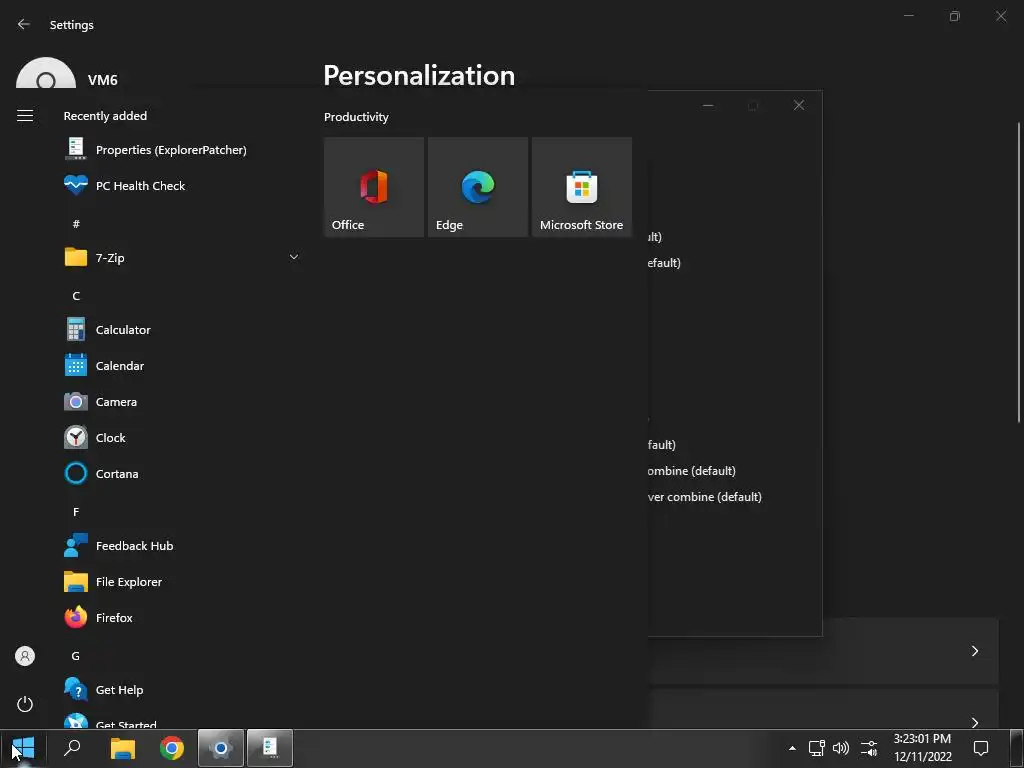Open the user account button in Start
Screen dimensions: 1024x768
pyautogui.click(x=25, y=656)
